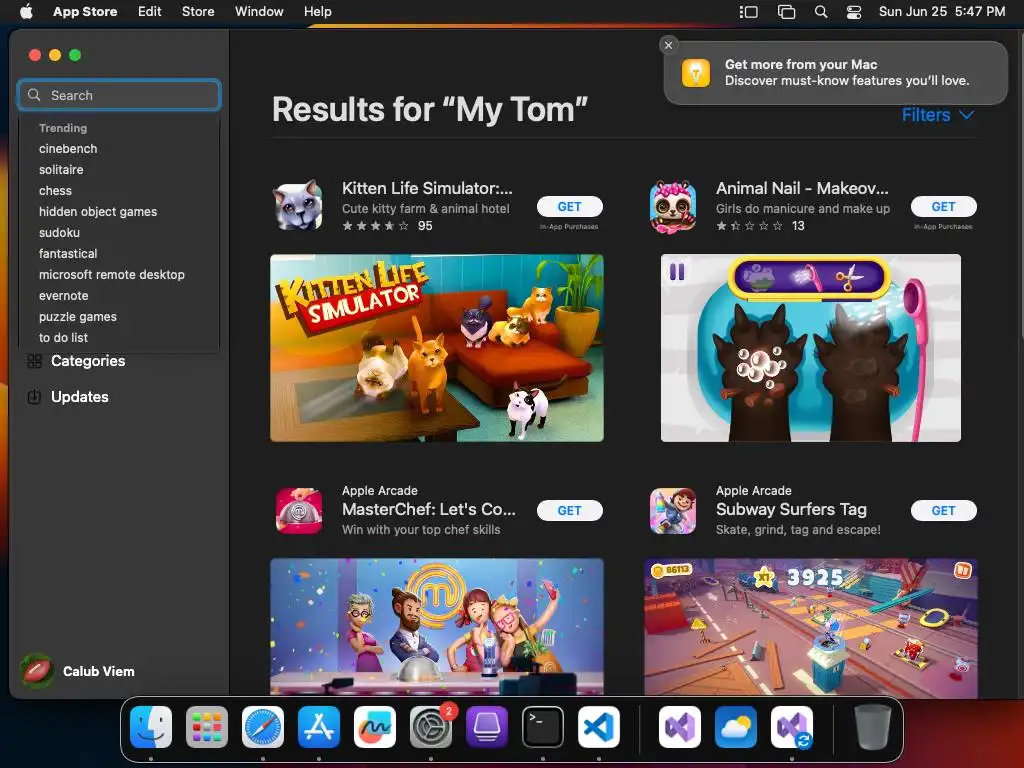Click the Updates download icon in sidebar
The image size is (1024, 768).
tap(35, 397)
